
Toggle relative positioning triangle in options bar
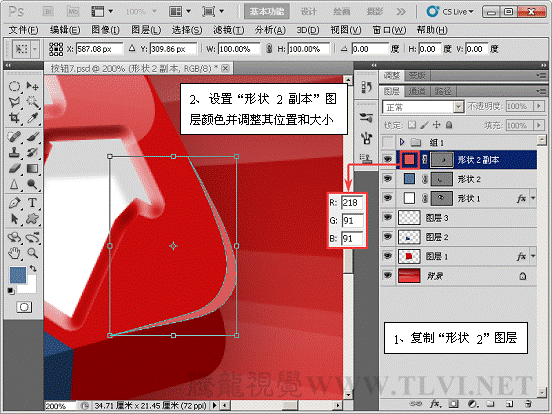pyautogui.click(x=132, y=48)
